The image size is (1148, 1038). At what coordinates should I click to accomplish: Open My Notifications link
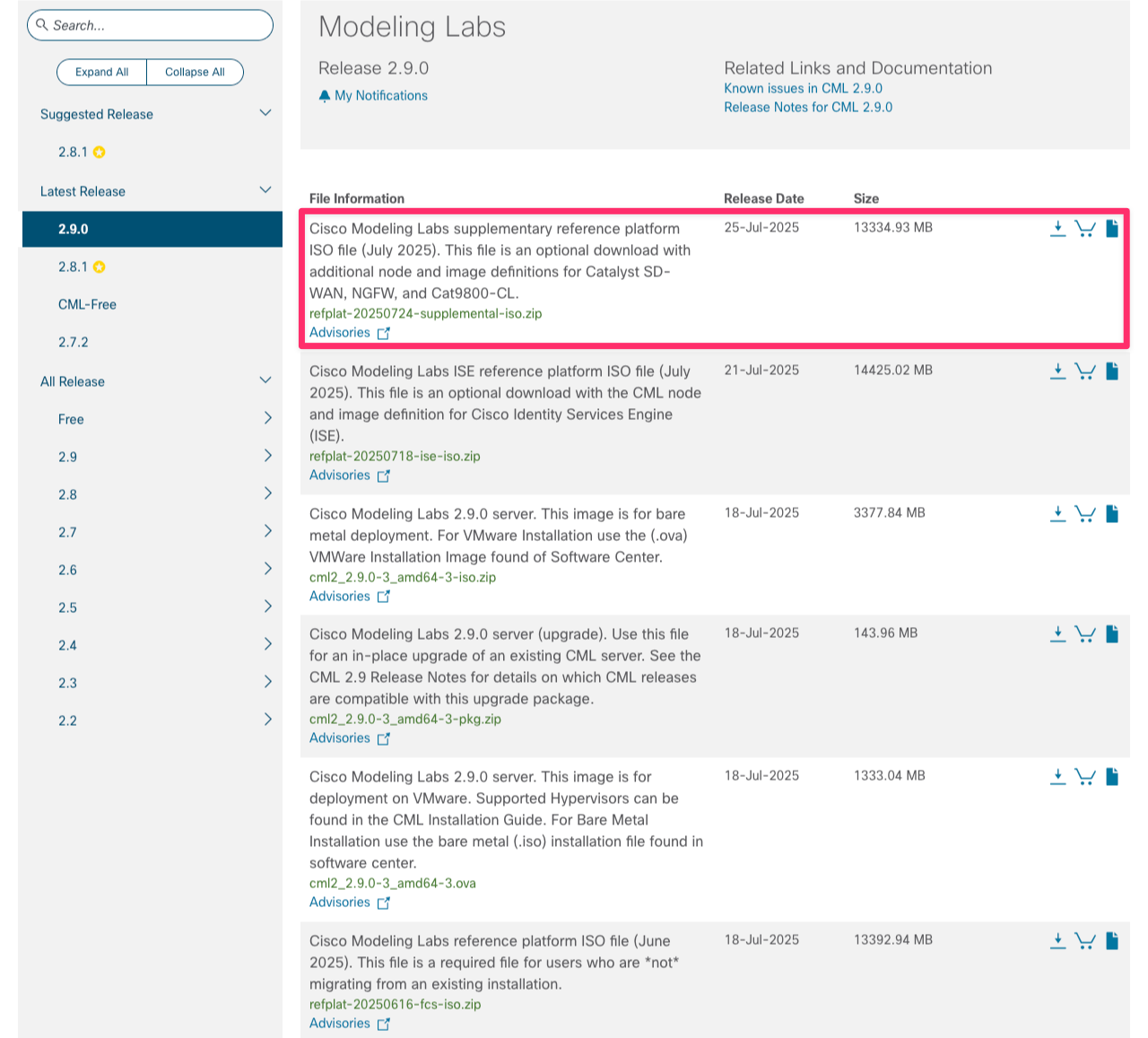tap(381, 96)
